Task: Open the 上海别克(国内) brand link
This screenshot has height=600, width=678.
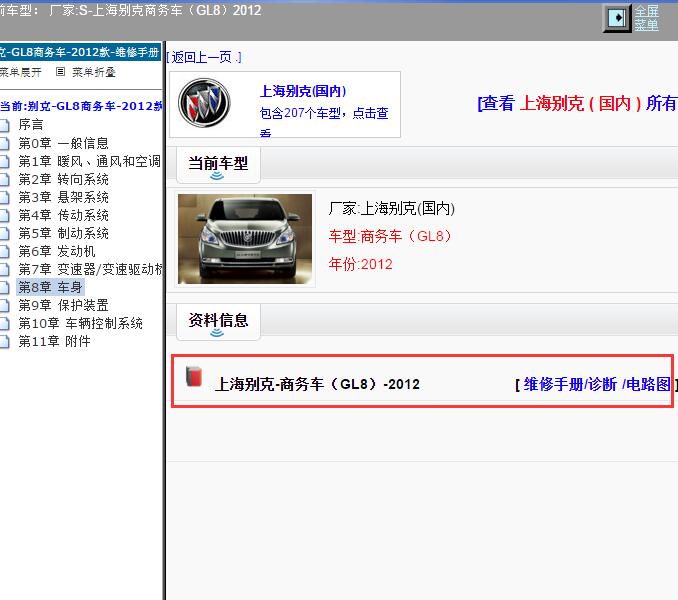Action: pos(303,91)
